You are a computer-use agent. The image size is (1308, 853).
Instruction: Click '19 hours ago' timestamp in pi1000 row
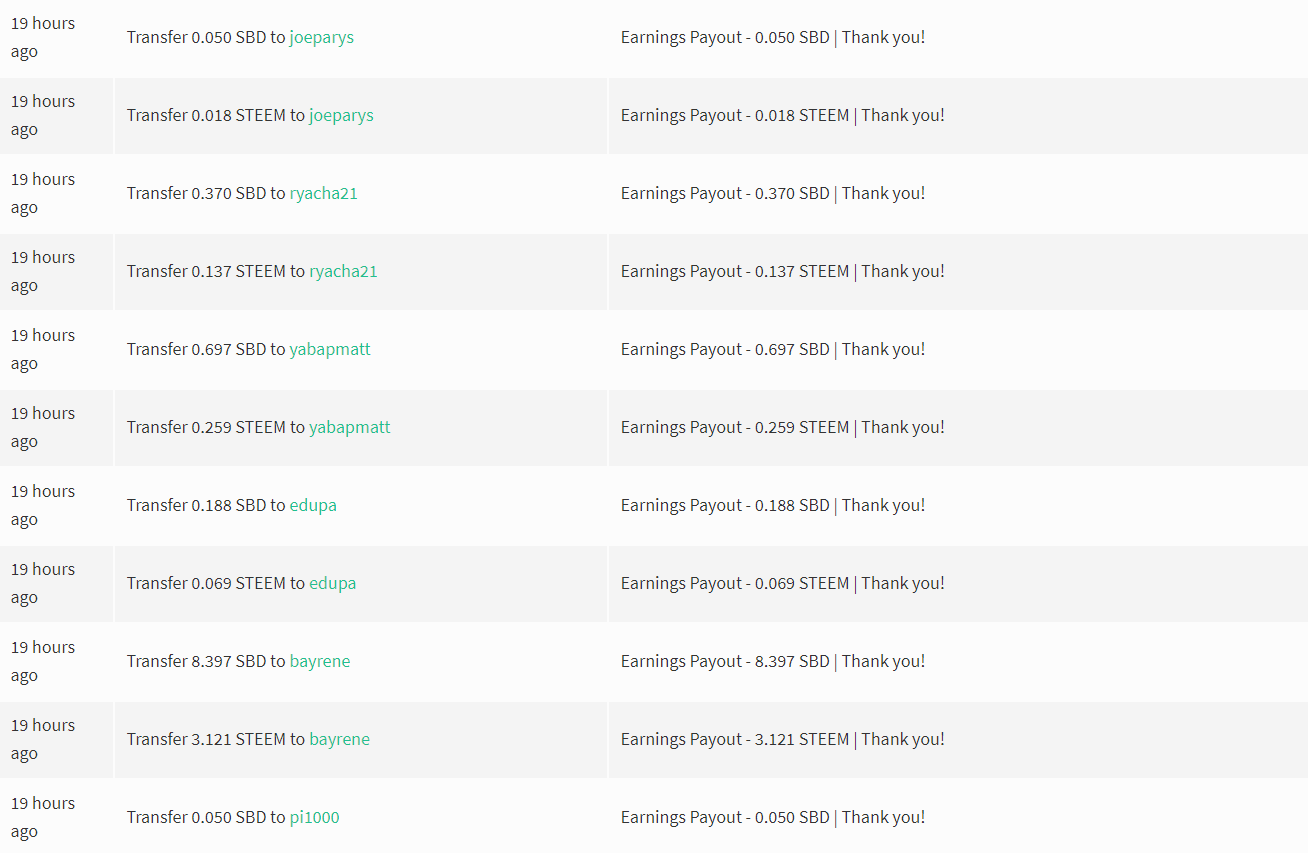[43, 817]
